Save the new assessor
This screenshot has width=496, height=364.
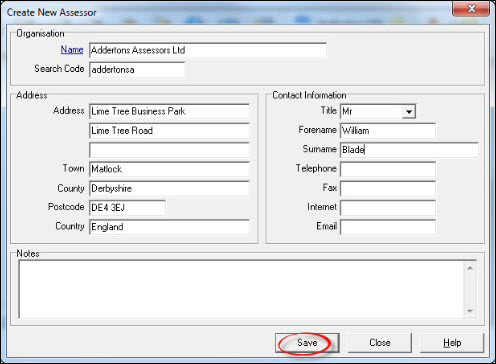307,343
